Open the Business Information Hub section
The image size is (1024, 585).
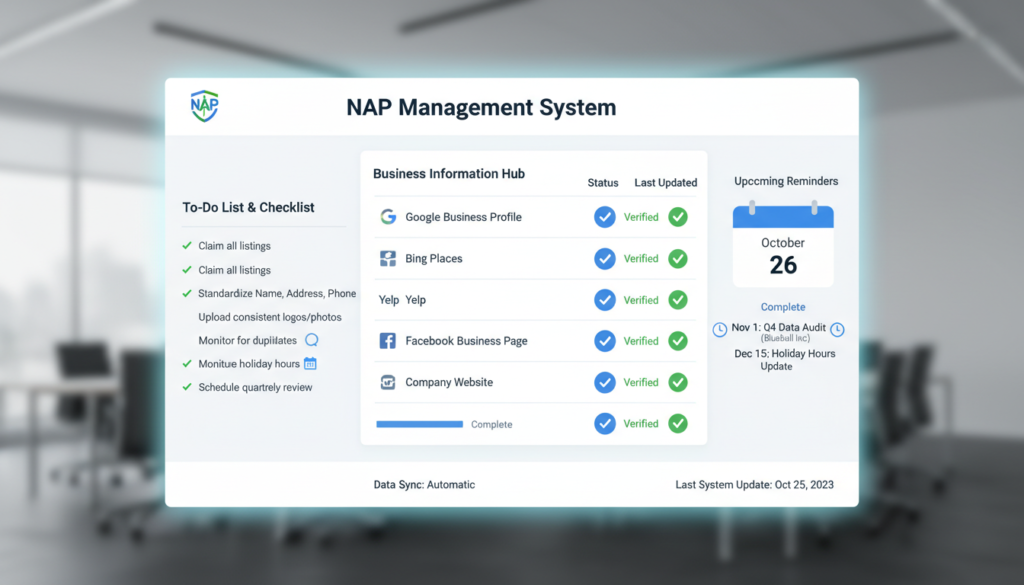tap(447, 173)
